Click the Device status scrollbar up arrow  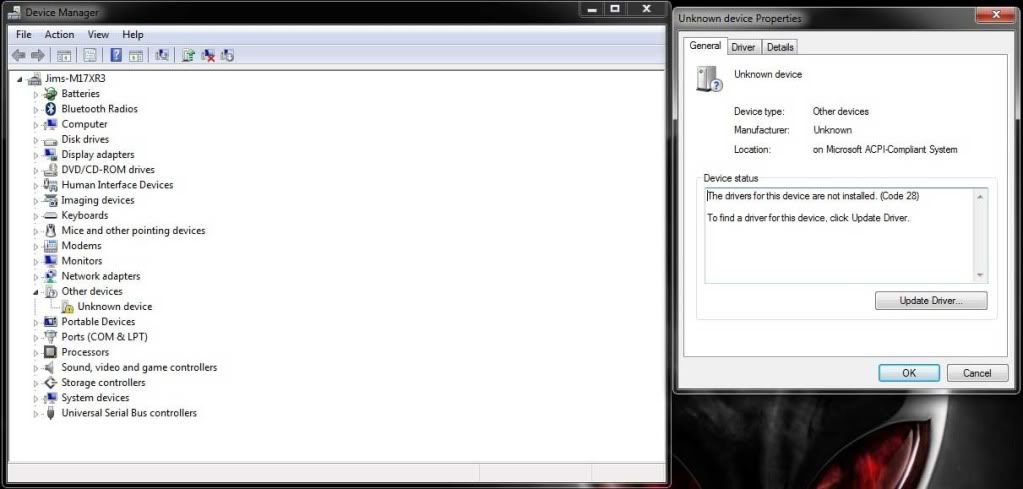pyautogui.click(x=980, y=196)
